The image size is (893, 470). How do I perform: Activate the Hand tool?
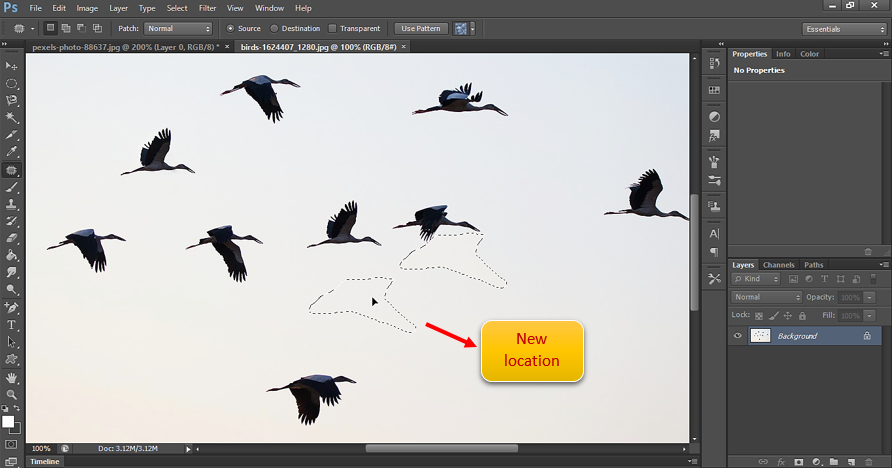[x=12, y=378]
